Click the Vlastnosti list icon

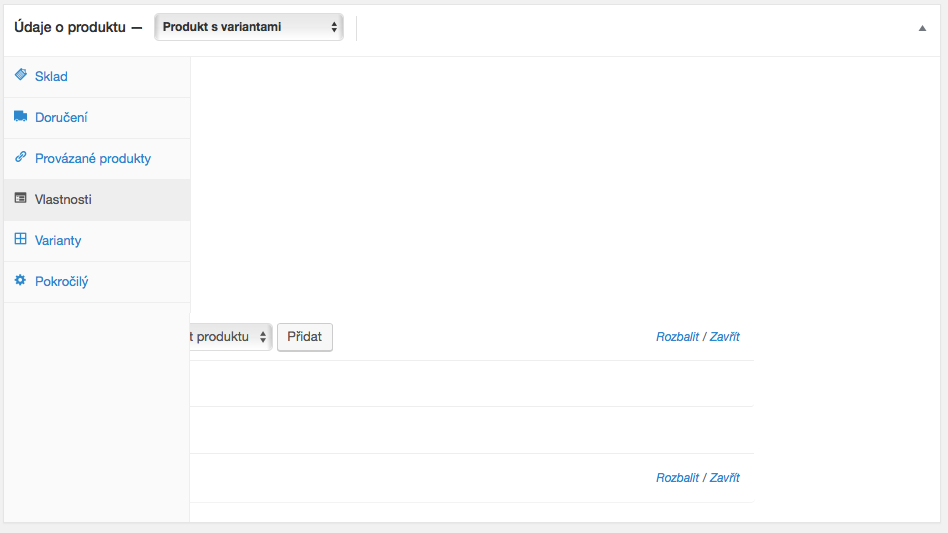(21, 198)
